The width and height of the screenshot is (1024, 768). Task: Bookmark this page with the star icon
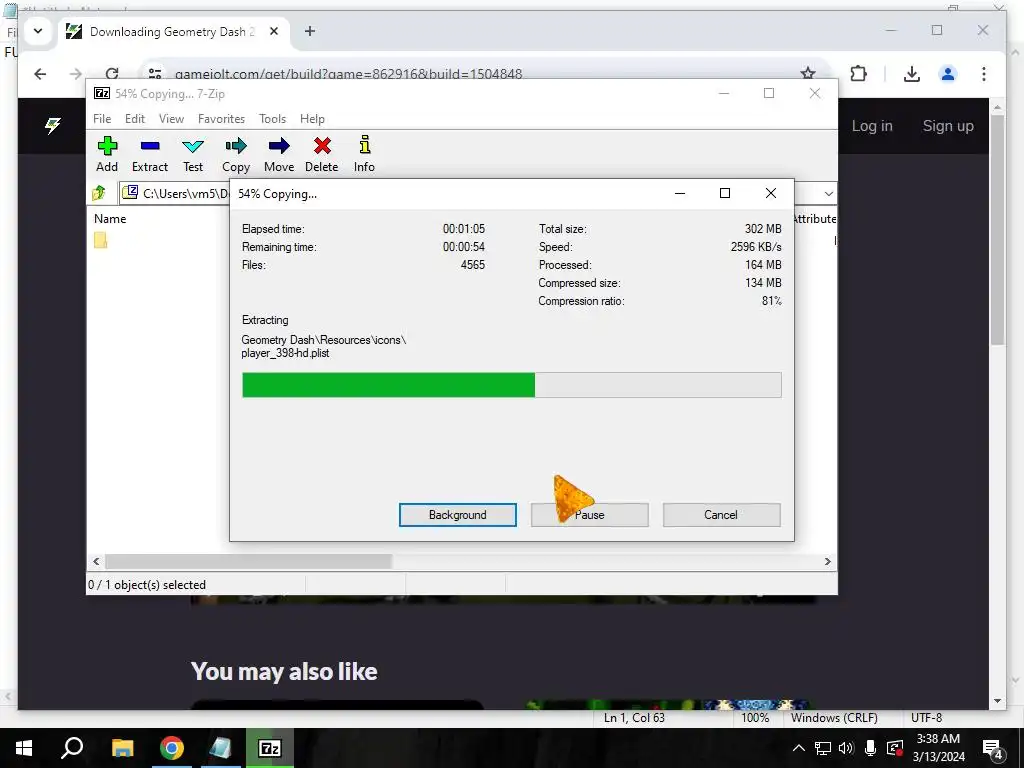point(808,73)
